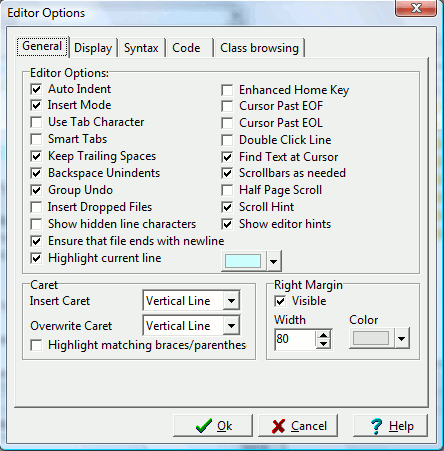This screenshot has height=451, width=444.
Task: Enable Highlight matching braces/parentheses
Action: (36, 345)
